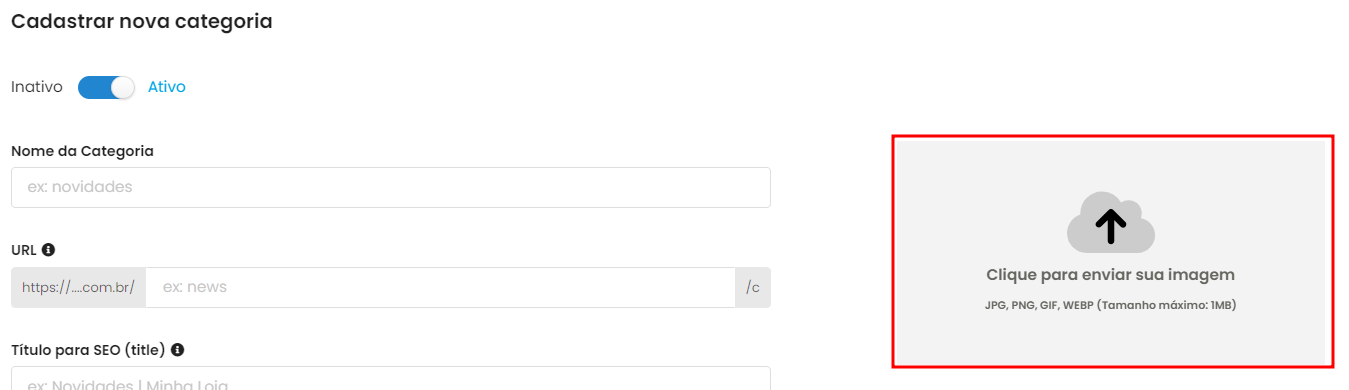Click the Ativo label

point(167,87)
